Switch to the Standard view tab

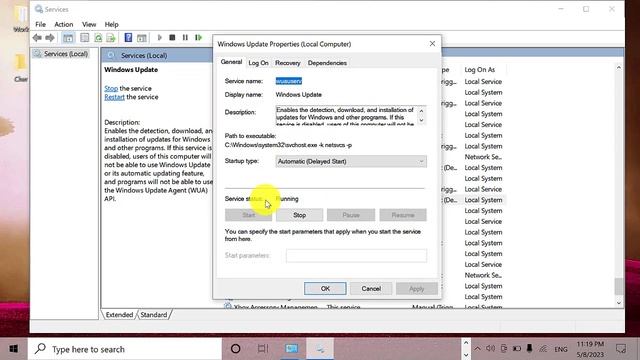point(153,315)
